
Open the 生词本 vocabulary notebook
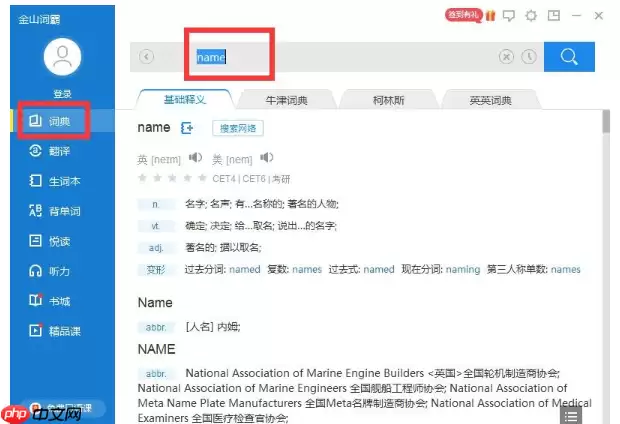point(55,181)
